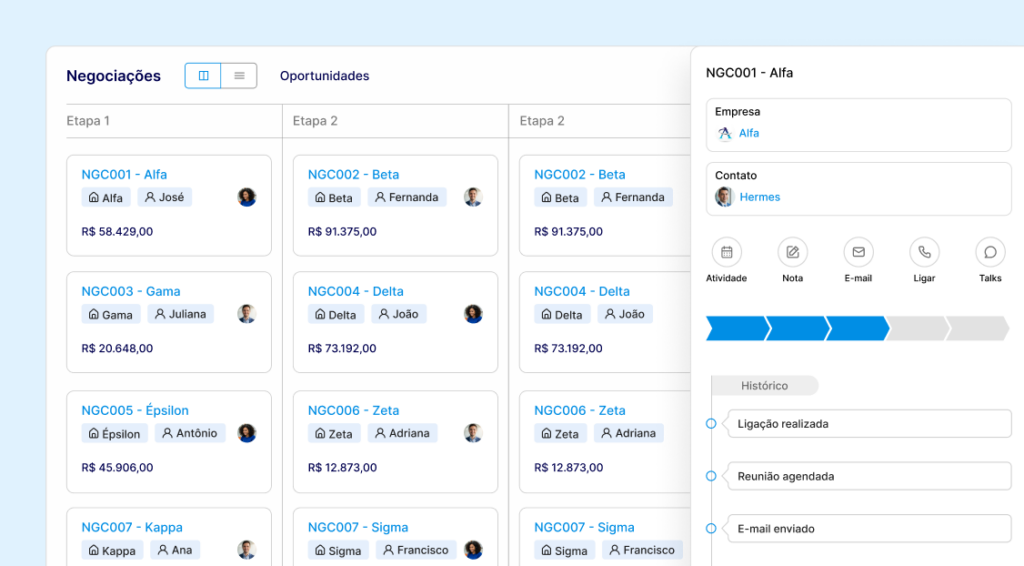Open the Oportunidades tab
The width and height of the screenshot is (1024, 566).
click(324, 76)
